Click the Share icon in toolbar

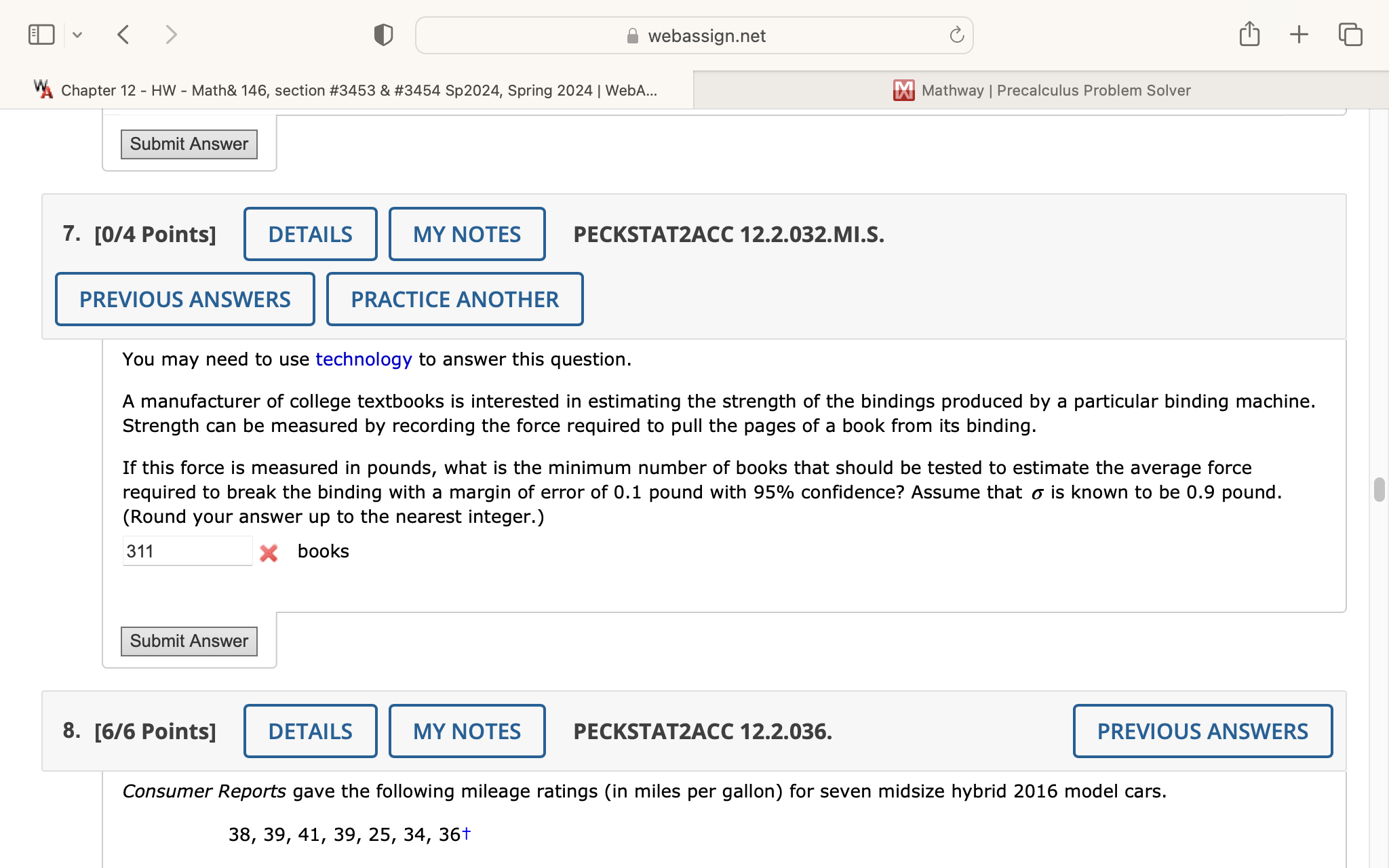click(1249, 34)
